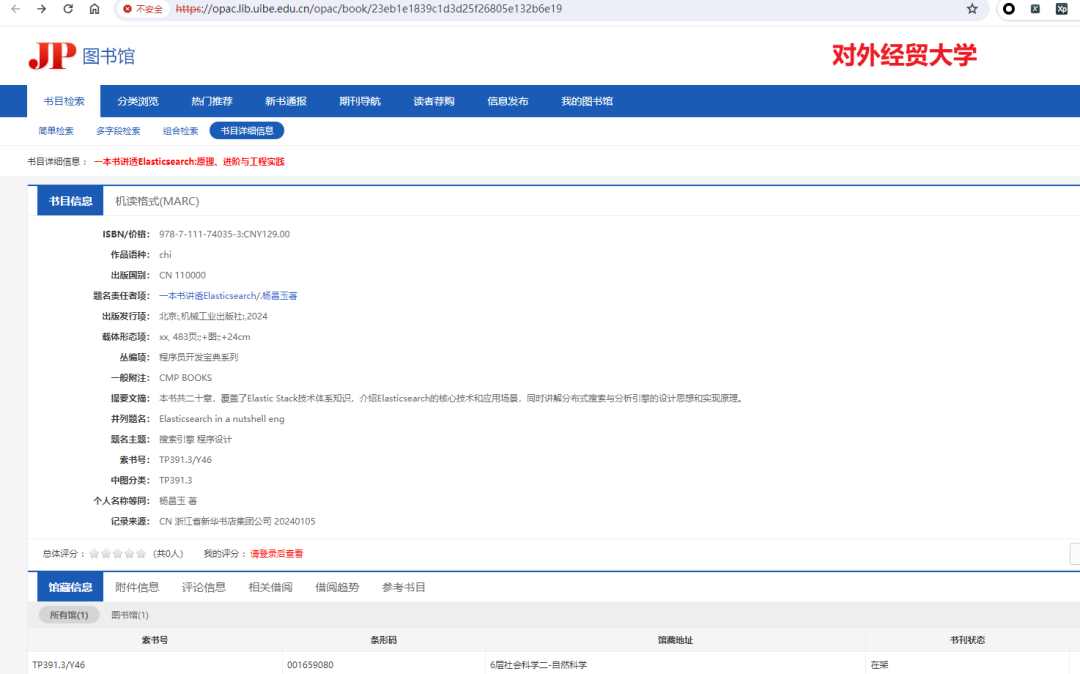
Task: Click the series text 程序员开发宝典系列
Action: tap(198, 357)
